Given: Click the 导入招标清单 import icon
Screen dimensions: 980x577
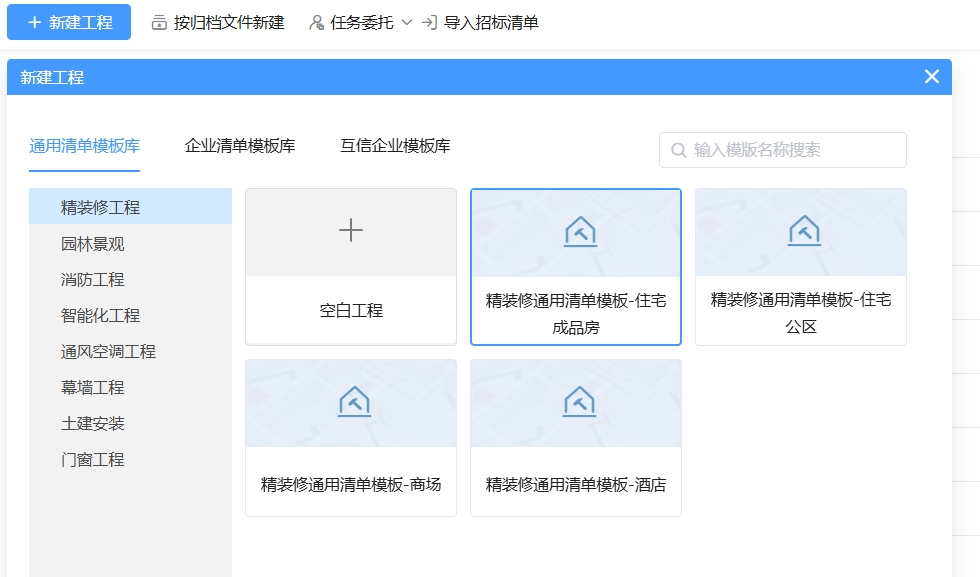Looking at the screenshot, I should (x=430, y=22).
